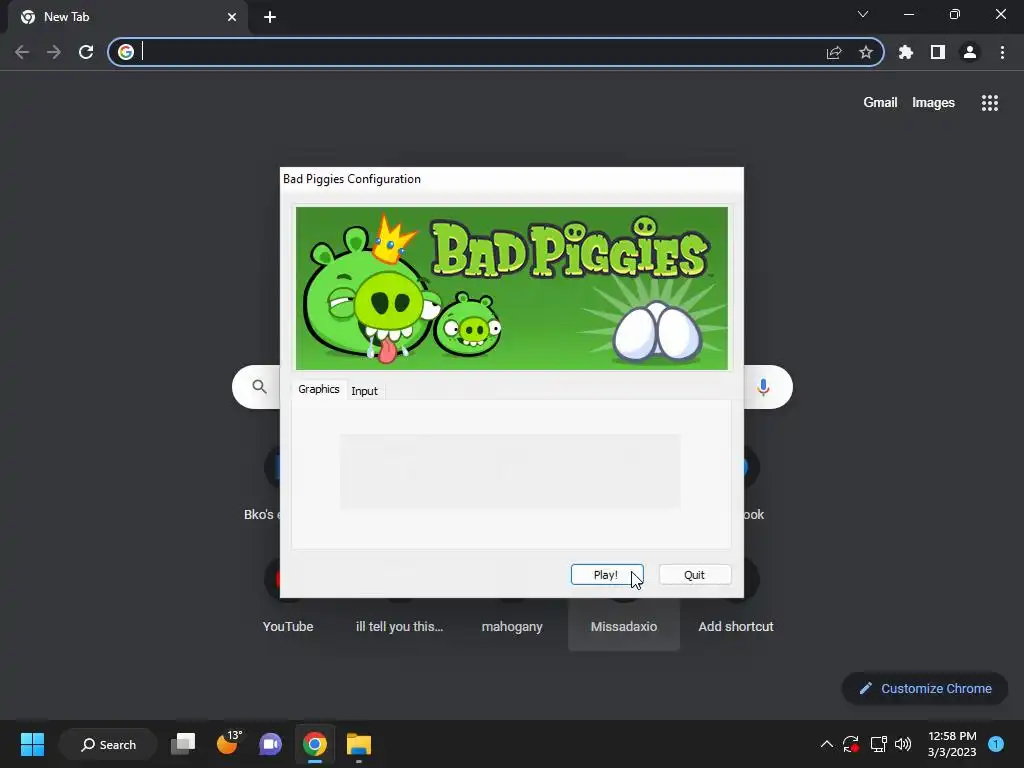Screen dimensions: 1024x768
Task: Open Chrome profile avatar menu
Action: pyautogui.click(x=970, y=52)
